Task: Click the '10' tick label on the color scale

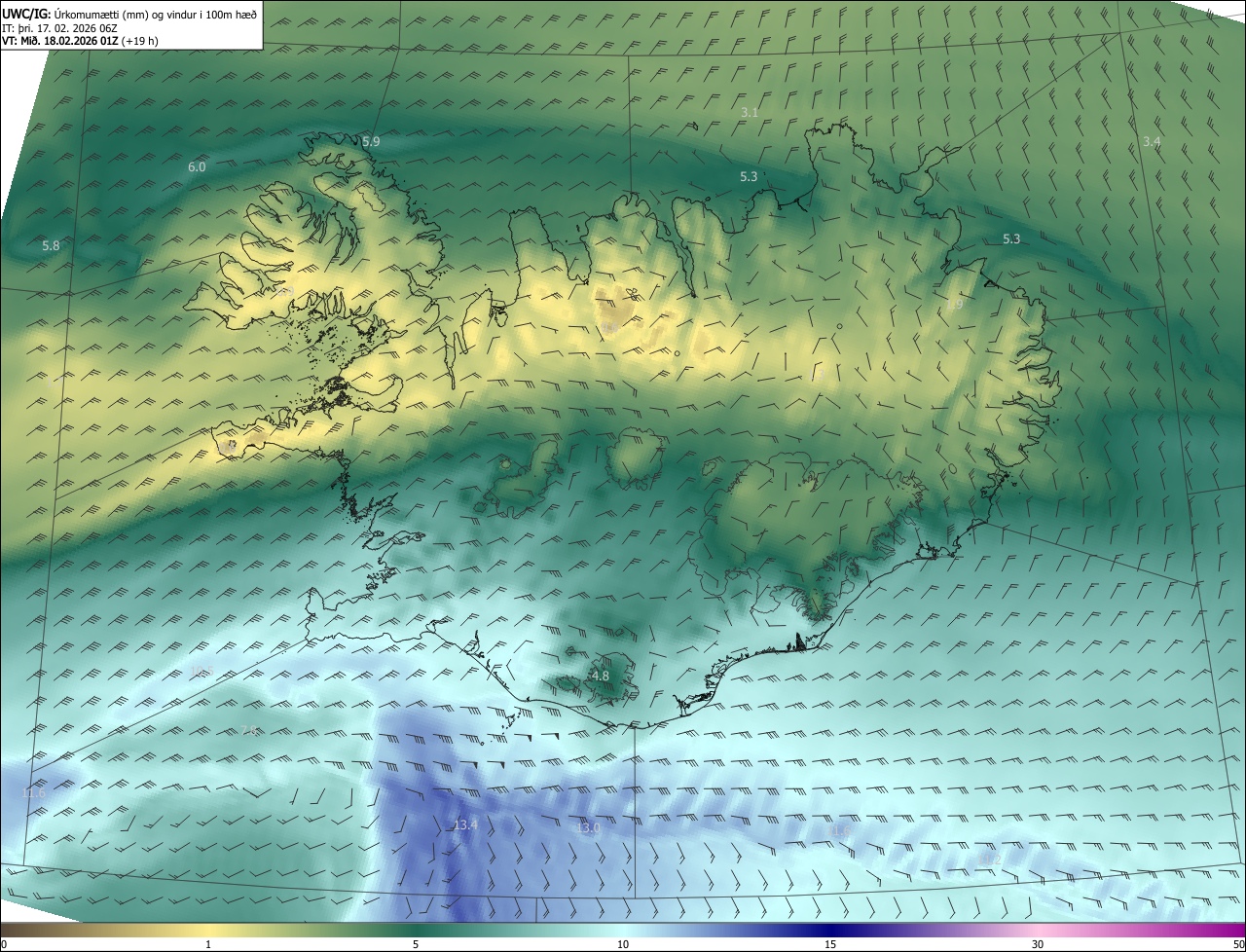Action: [x=623, y=945]
